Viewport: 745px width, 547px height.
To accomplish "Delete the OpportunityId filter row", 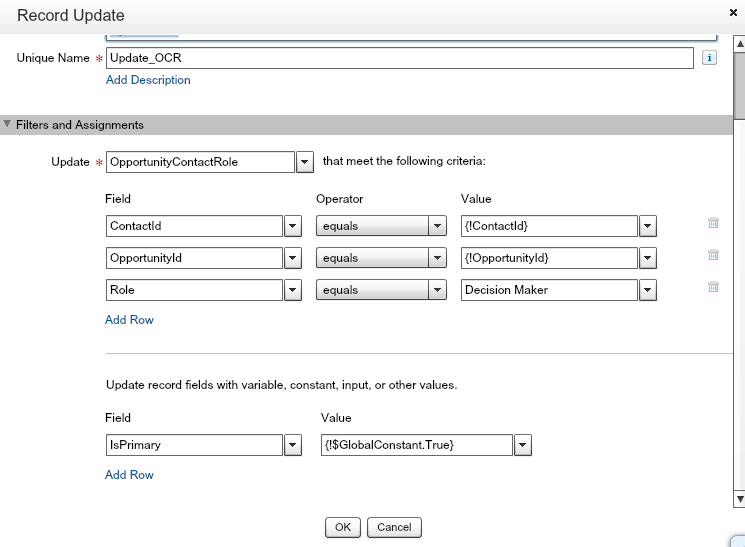I will (x=713, y=255).
